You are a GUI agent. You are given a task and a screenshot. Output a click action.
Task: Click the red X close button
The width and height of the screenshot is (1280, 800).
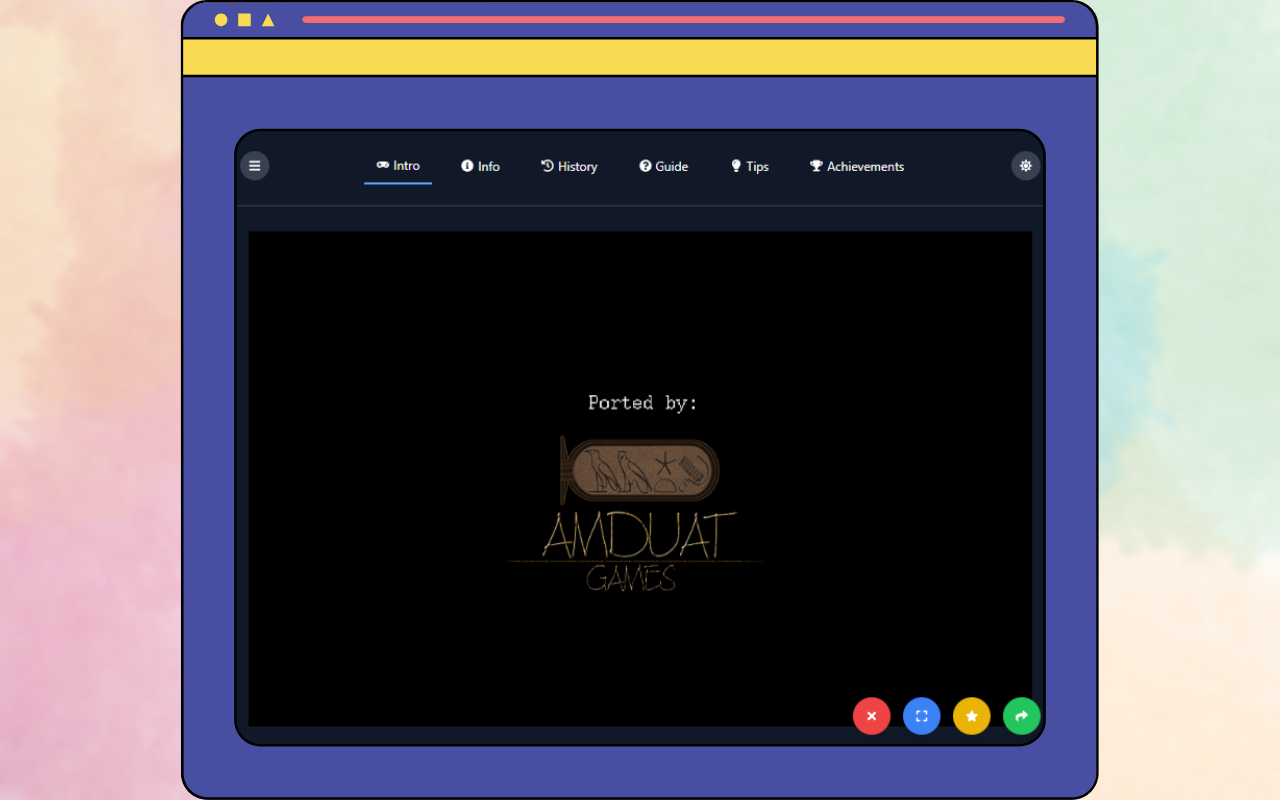tap(871, 716)
